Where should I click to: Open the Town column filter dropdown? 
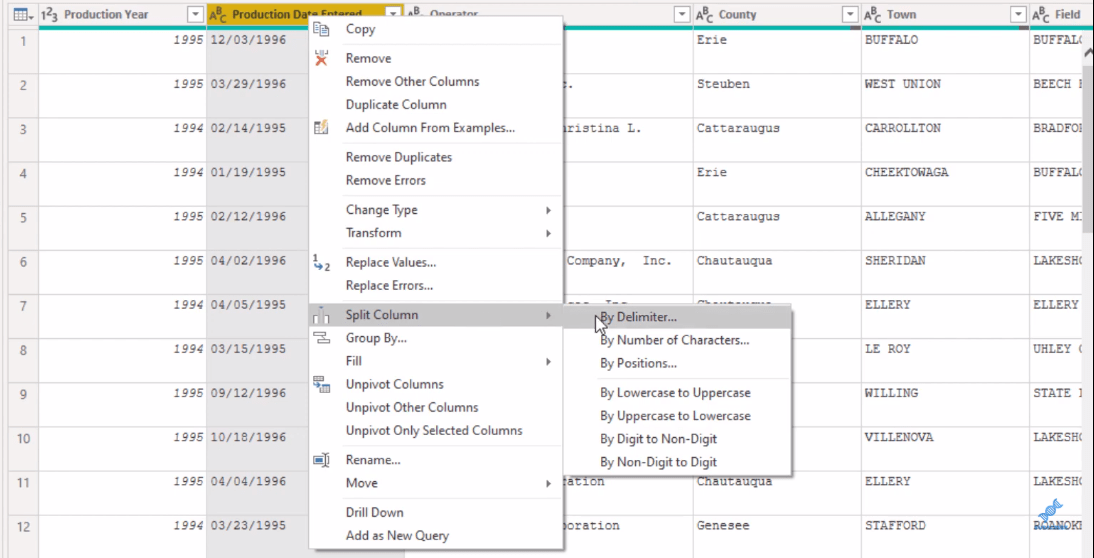(x=1018, y=15)
